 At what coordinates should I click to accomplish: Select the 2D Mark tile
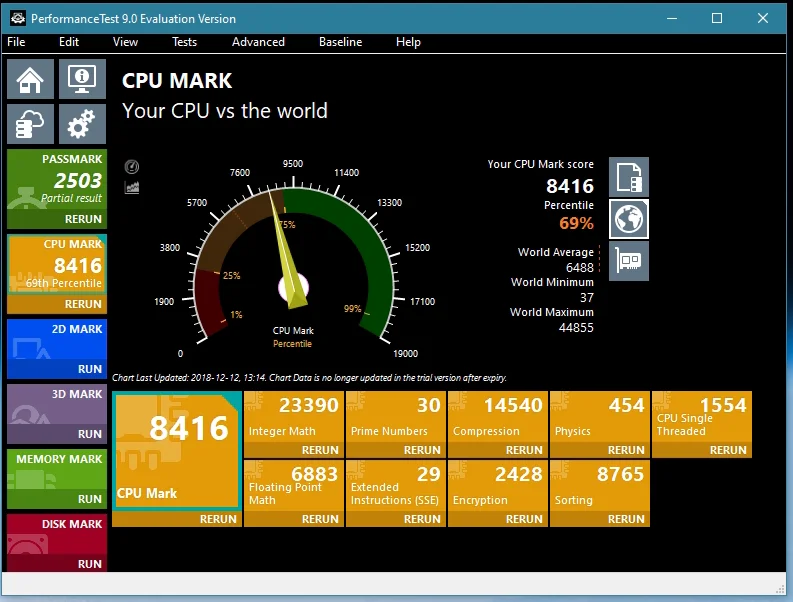coord(57,339)
